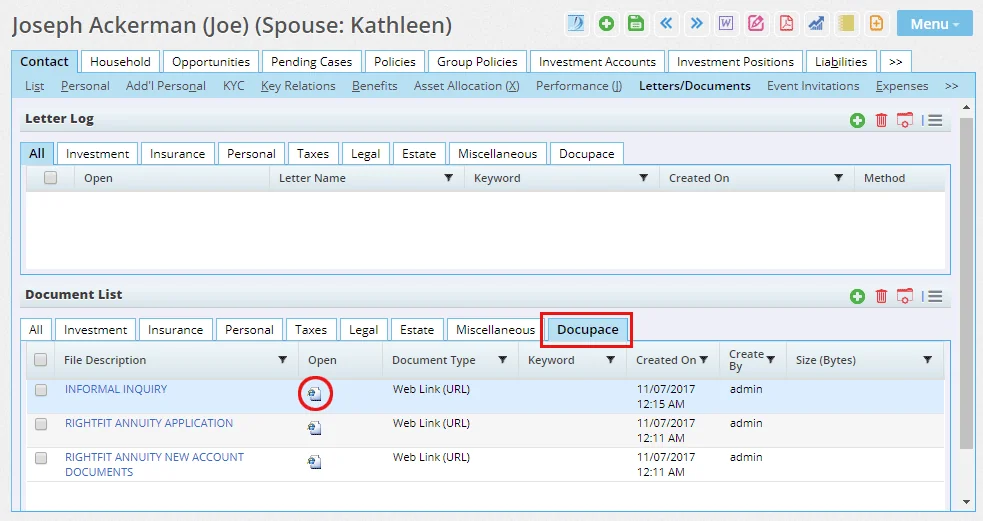Open File Description column filter dropdown
The image size is (983, 521).
click(x=283, y=360)
